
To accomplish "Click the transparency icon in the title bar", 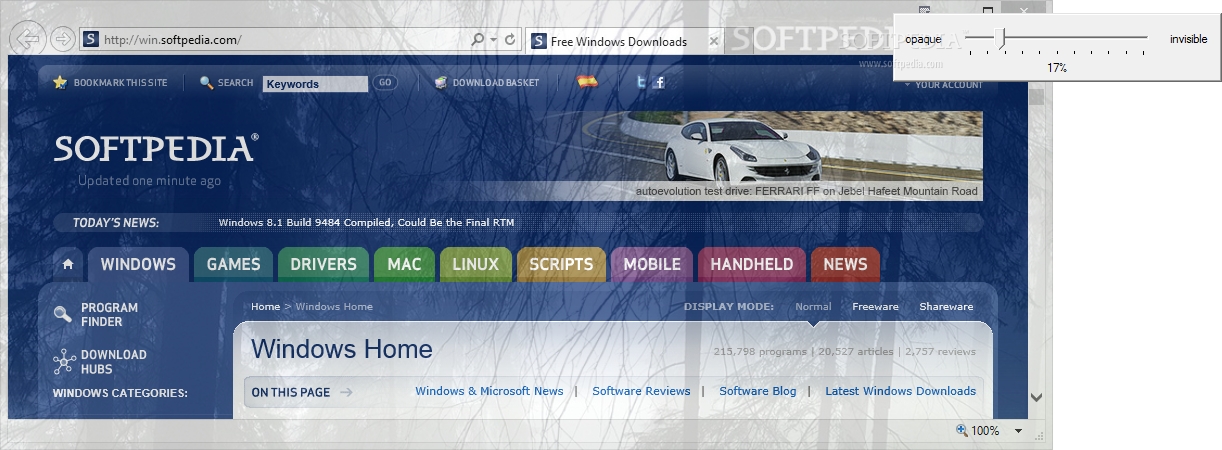I will click(925, 9).
